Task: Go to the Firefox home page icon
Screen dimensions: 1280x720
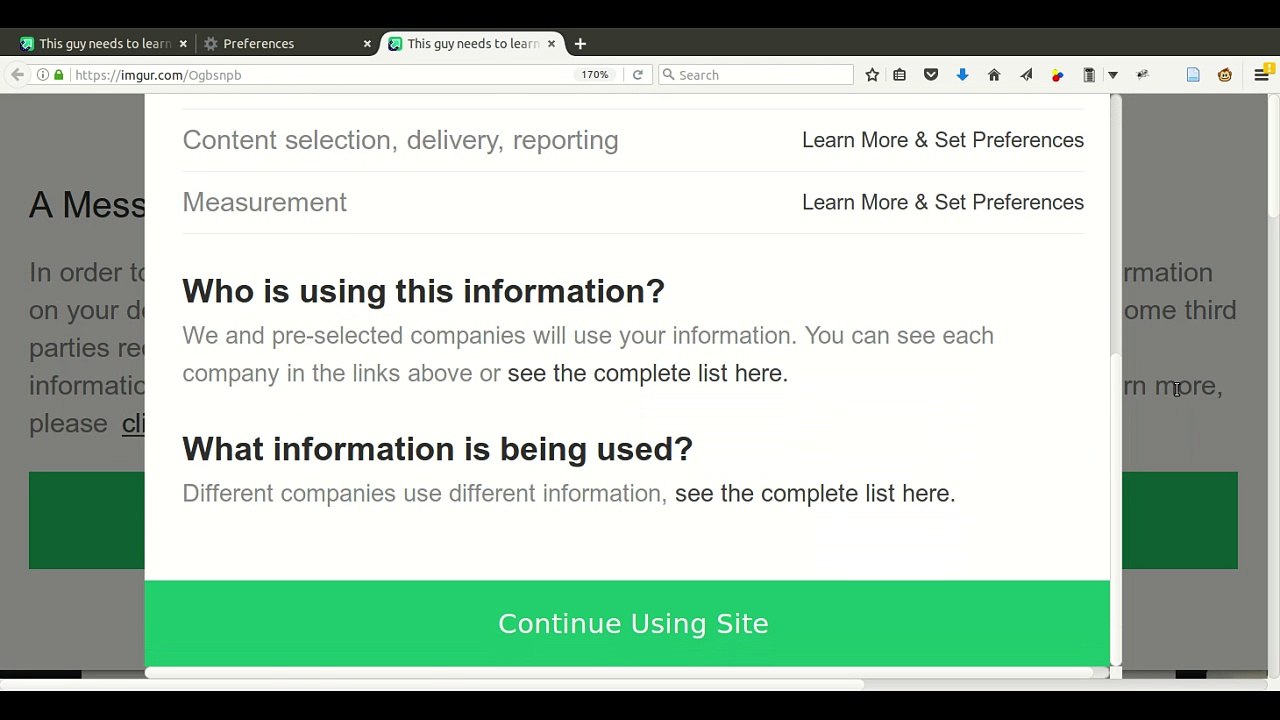Action: tap(994, 75)
